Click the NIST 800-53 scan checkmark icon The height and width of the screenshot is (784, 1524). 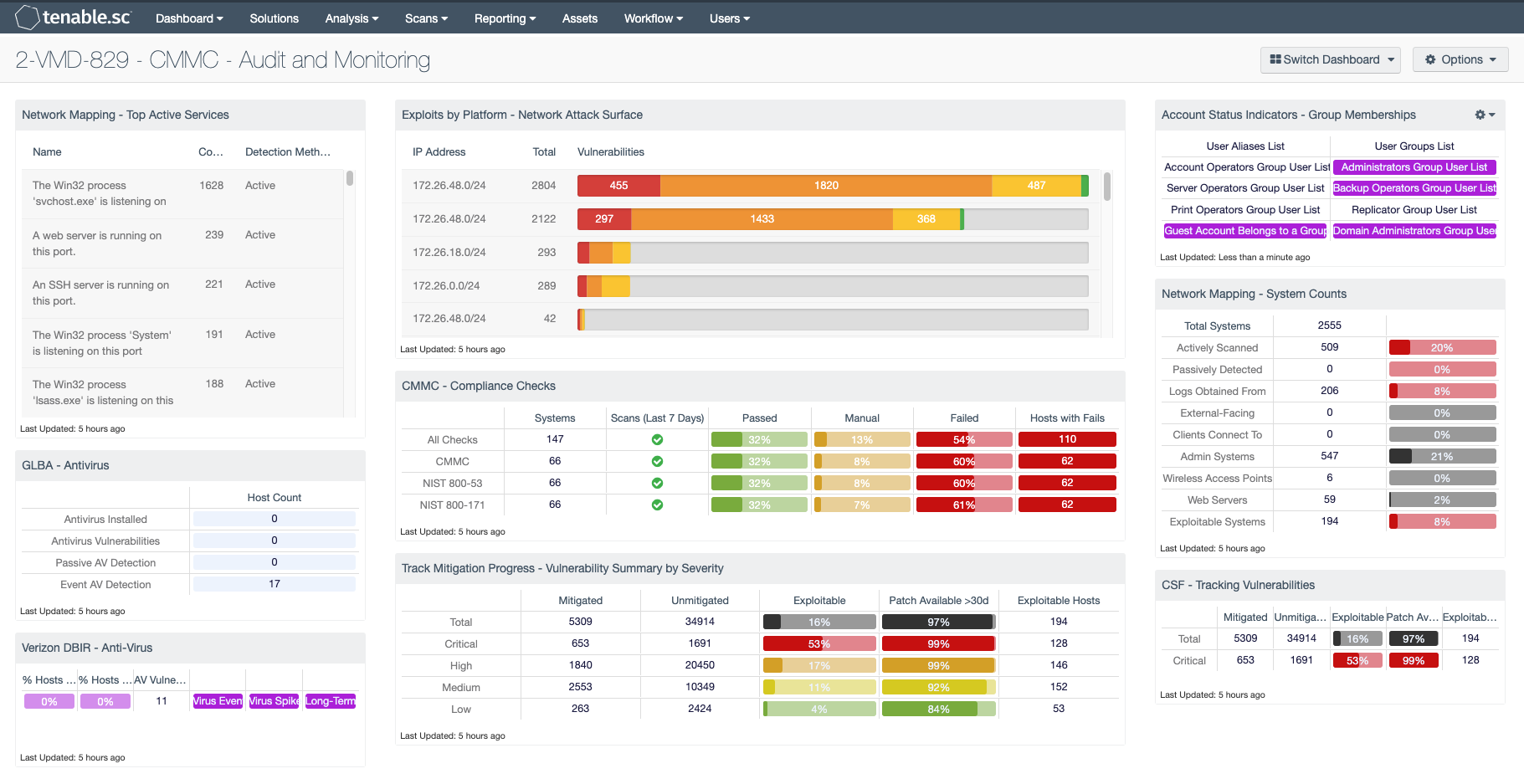[657, 483]
